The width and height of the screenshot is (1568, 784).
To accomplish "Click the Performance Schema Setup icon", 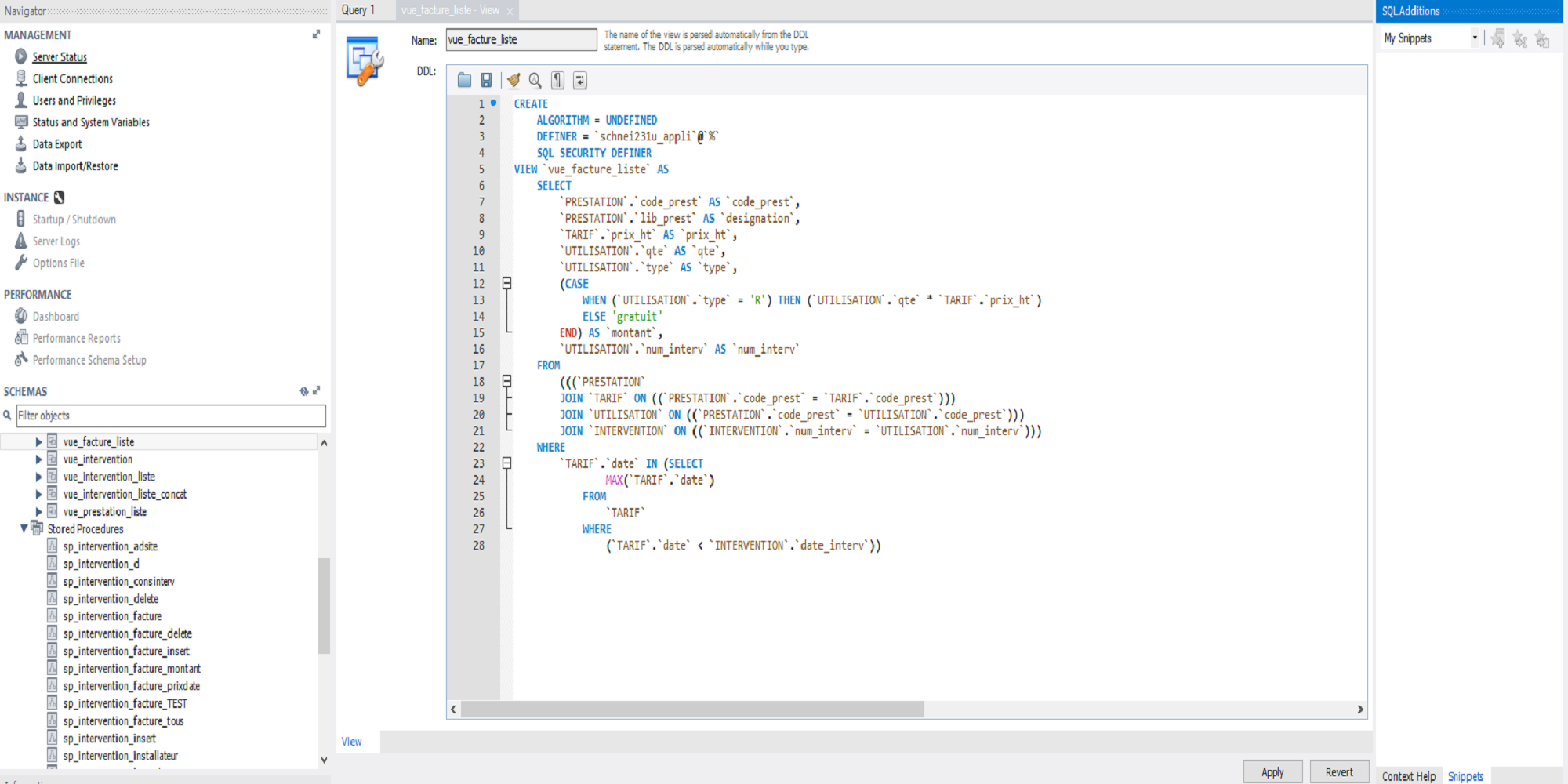I will 21,359.
